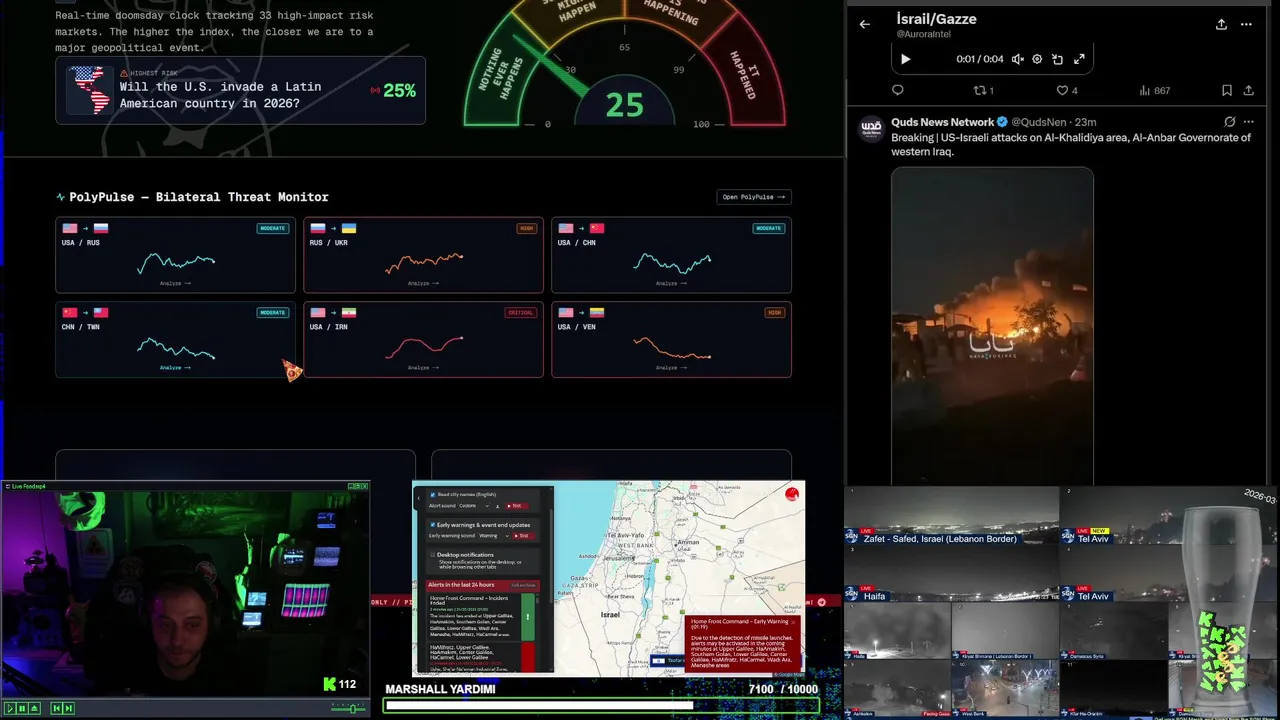Toggle Read city names (English) checkbox
The image size is (1280, 720).
[x=433, y=495]
